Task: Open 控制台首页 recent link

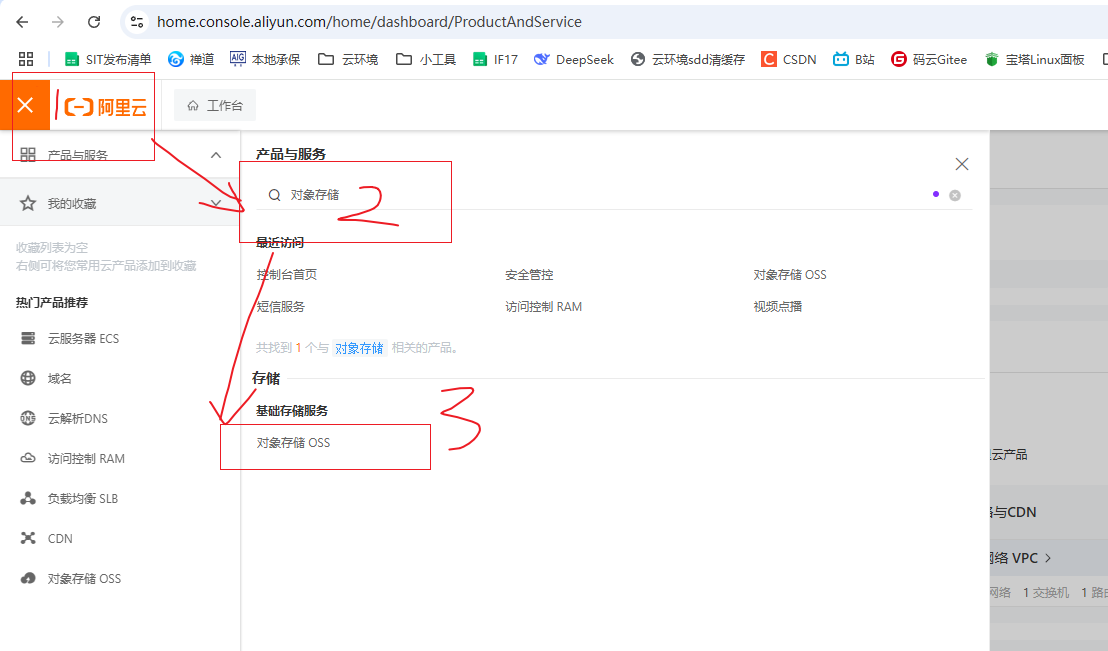Action: tap(287, 275)
